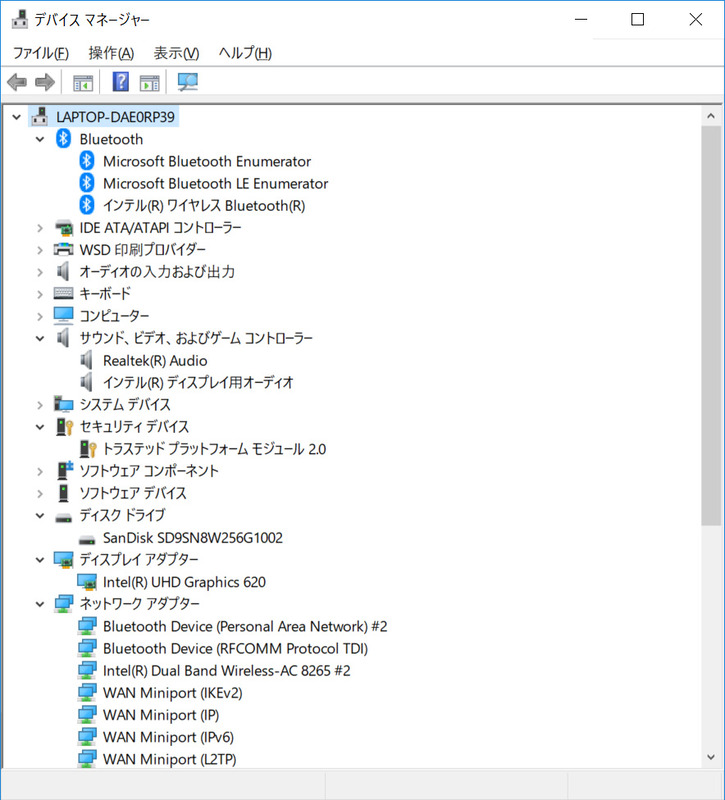Click the Forward arrow toolbar icon

click(45, 82)
